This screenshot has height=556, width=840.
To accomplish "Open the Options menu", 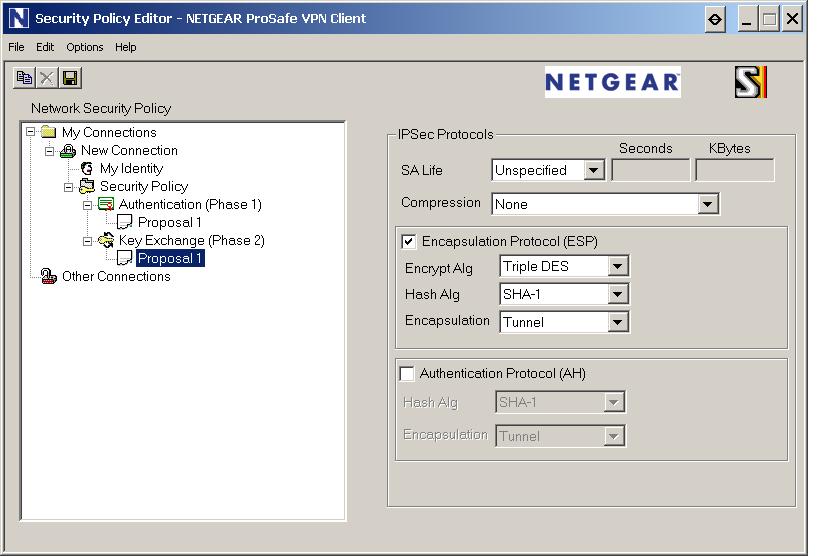I will pyautogui.click(x=85, y=47).
